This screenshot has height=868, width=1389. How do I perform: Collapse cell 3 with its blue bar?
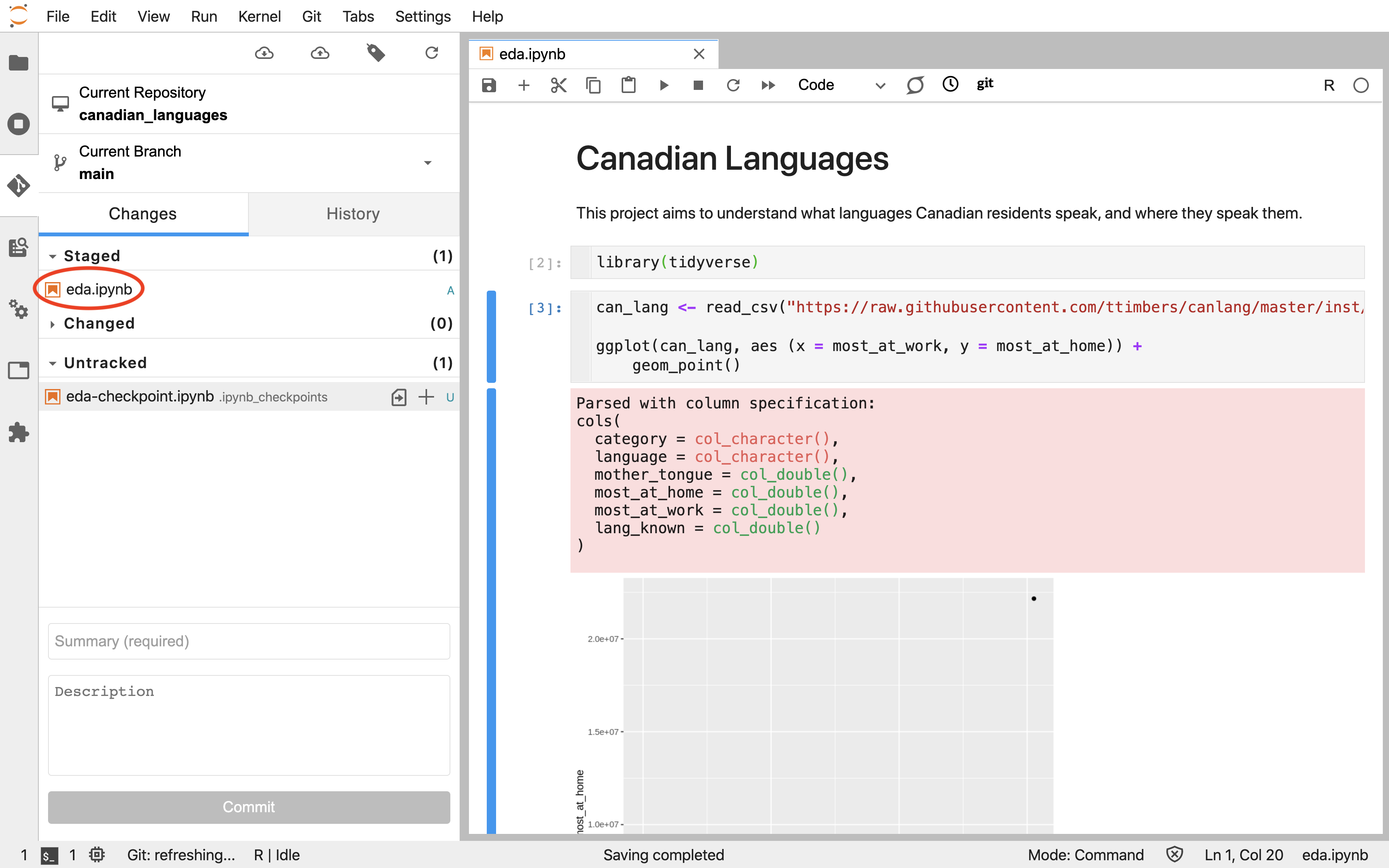point(491,336)
